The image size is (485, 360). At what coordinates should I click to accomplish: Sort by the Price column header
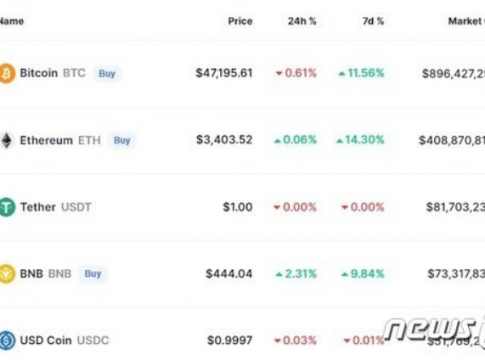point(240,21)
